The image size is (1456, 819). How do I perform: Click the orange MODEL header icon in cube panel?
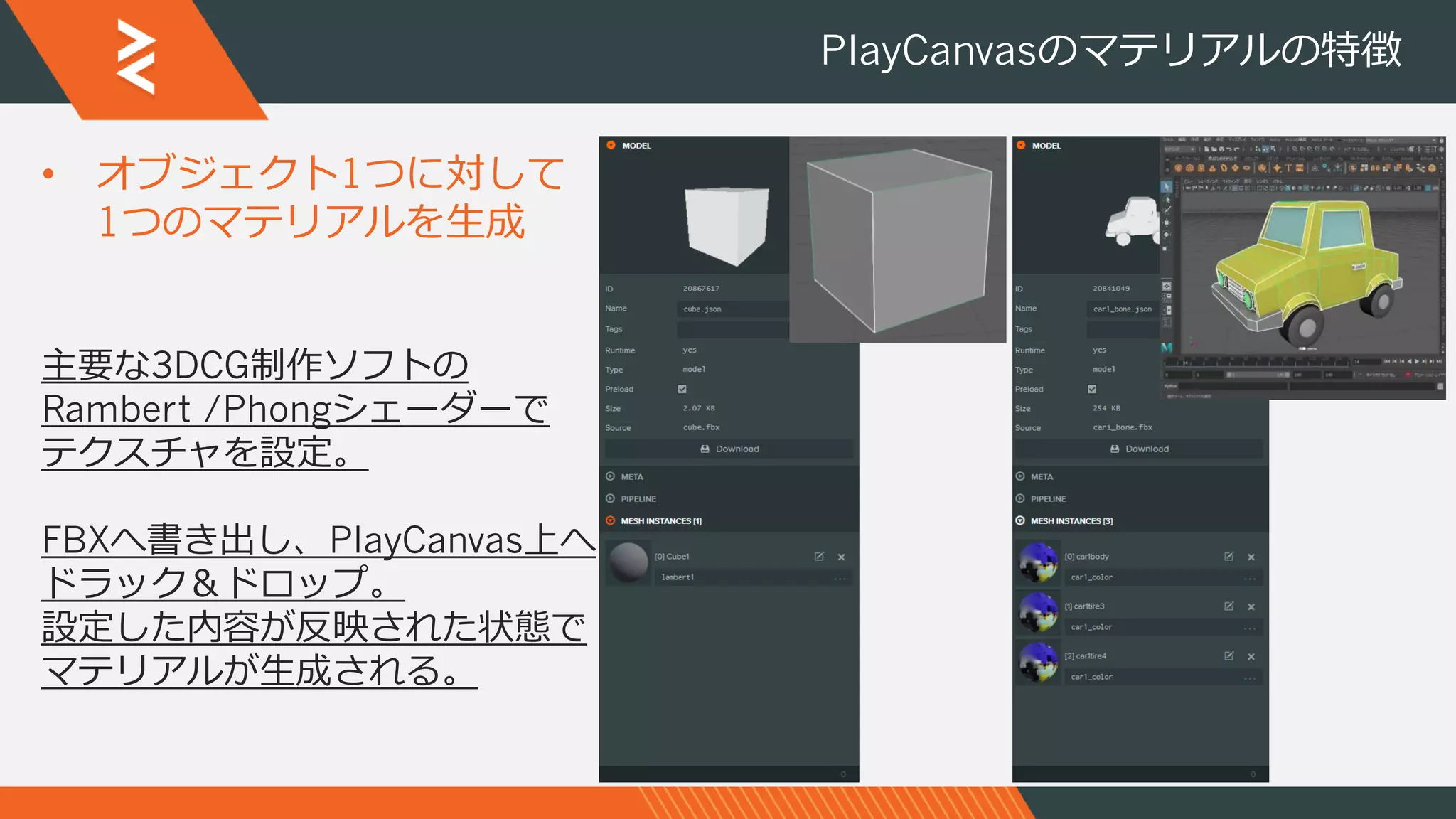[611, 145]
